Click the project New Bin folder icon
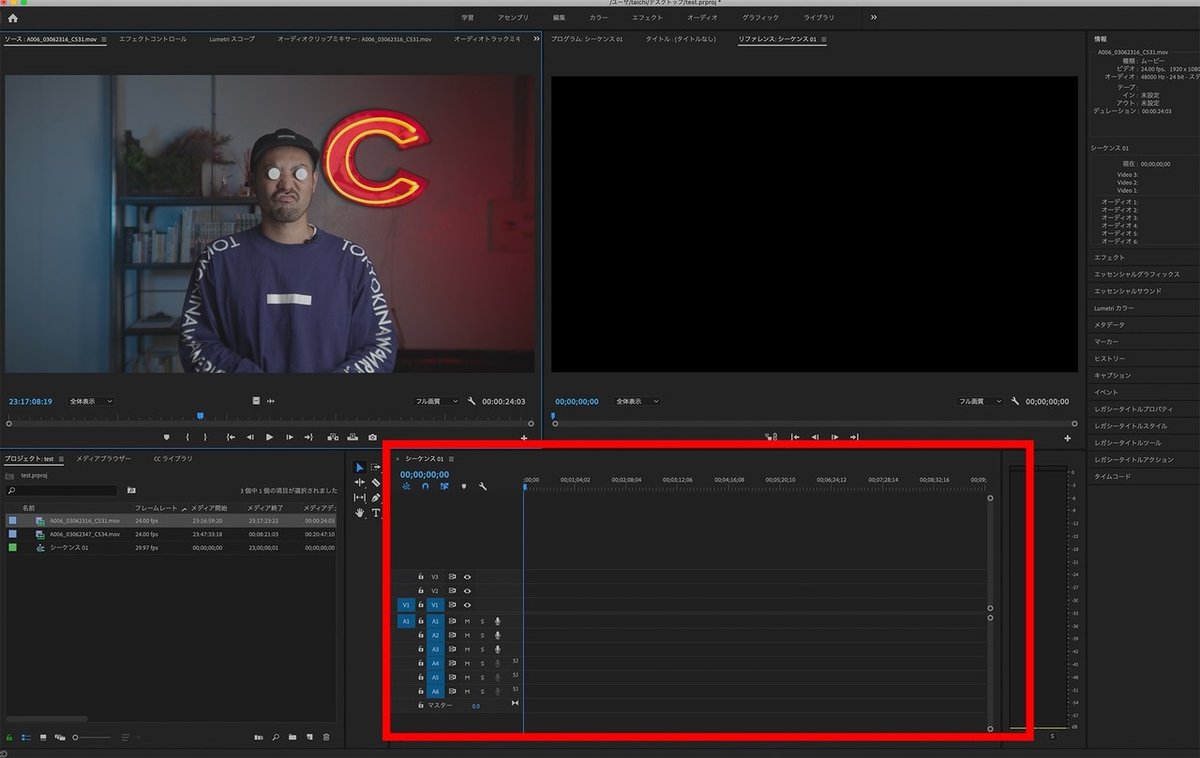This screenshot has width=1200, height=758. 292,737
